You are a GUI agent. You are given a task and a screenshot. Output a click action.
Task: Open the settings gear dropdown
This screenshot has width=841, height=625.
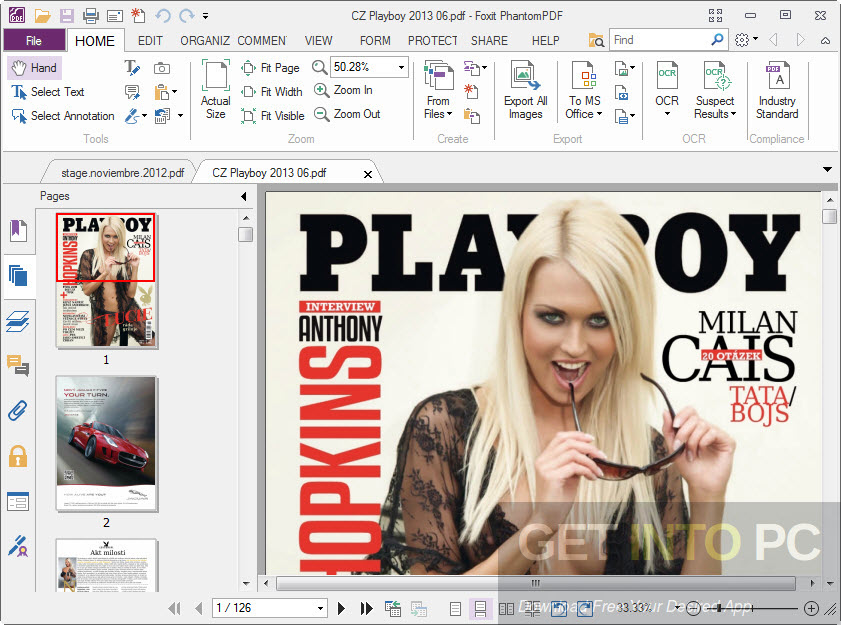(x=746, y=40)
